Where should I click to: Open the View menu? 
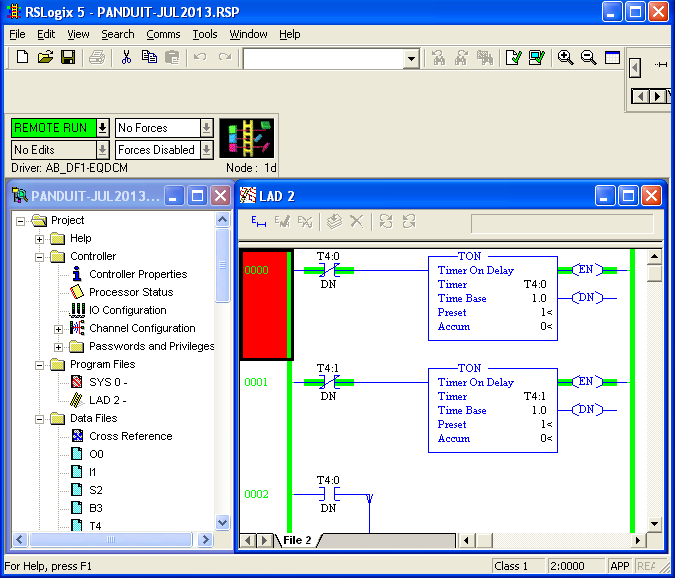coord(78,34)
